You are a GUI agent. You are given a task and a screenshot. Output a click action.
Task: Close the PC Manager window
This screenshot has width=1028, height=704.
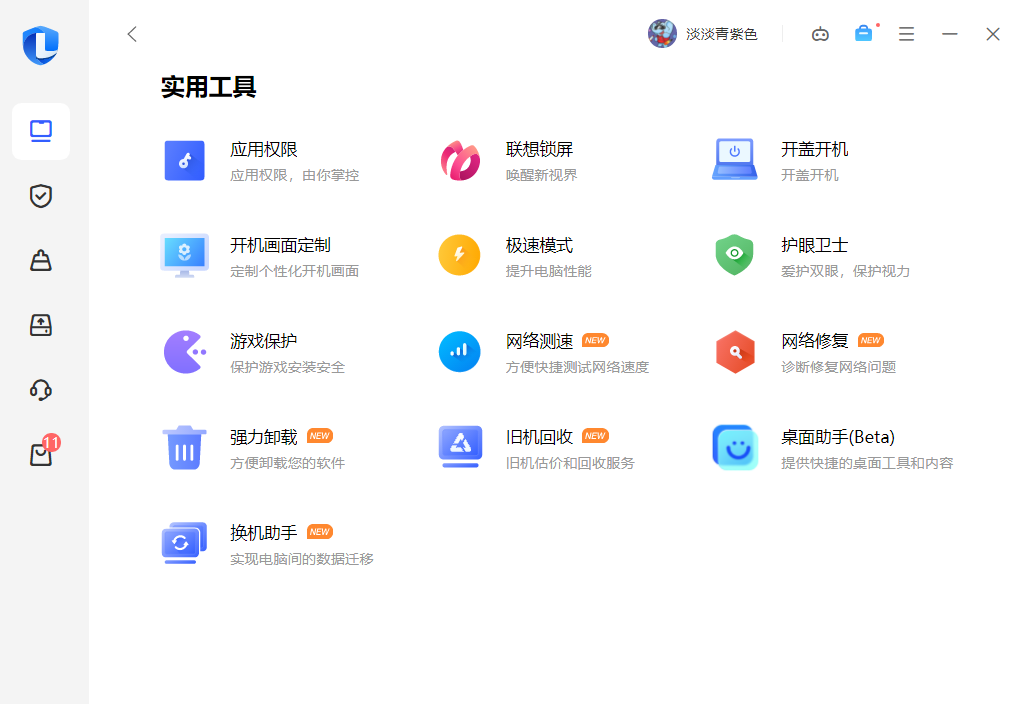993,34
